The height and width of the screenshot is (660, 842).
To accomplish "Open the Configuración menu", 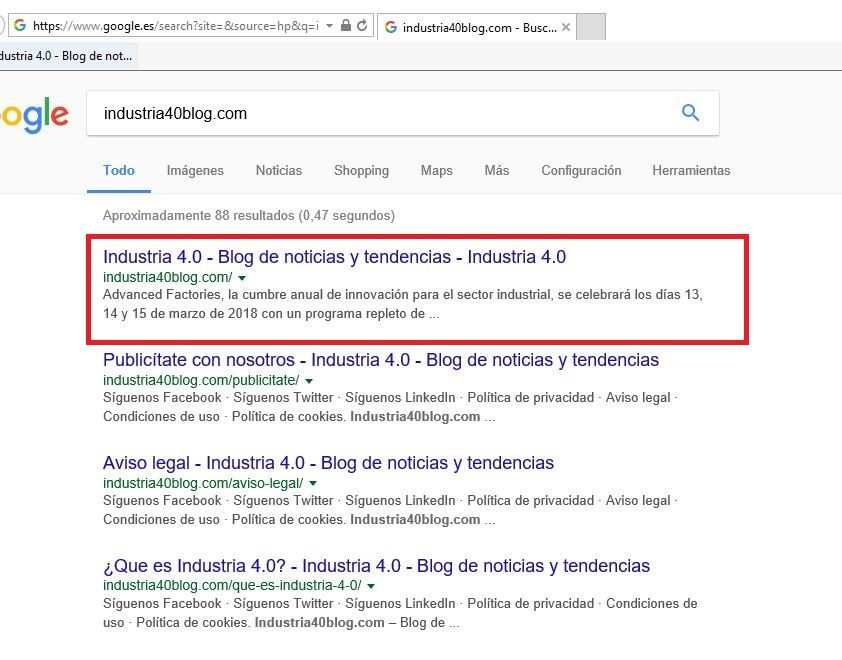I will coord(581,170).
